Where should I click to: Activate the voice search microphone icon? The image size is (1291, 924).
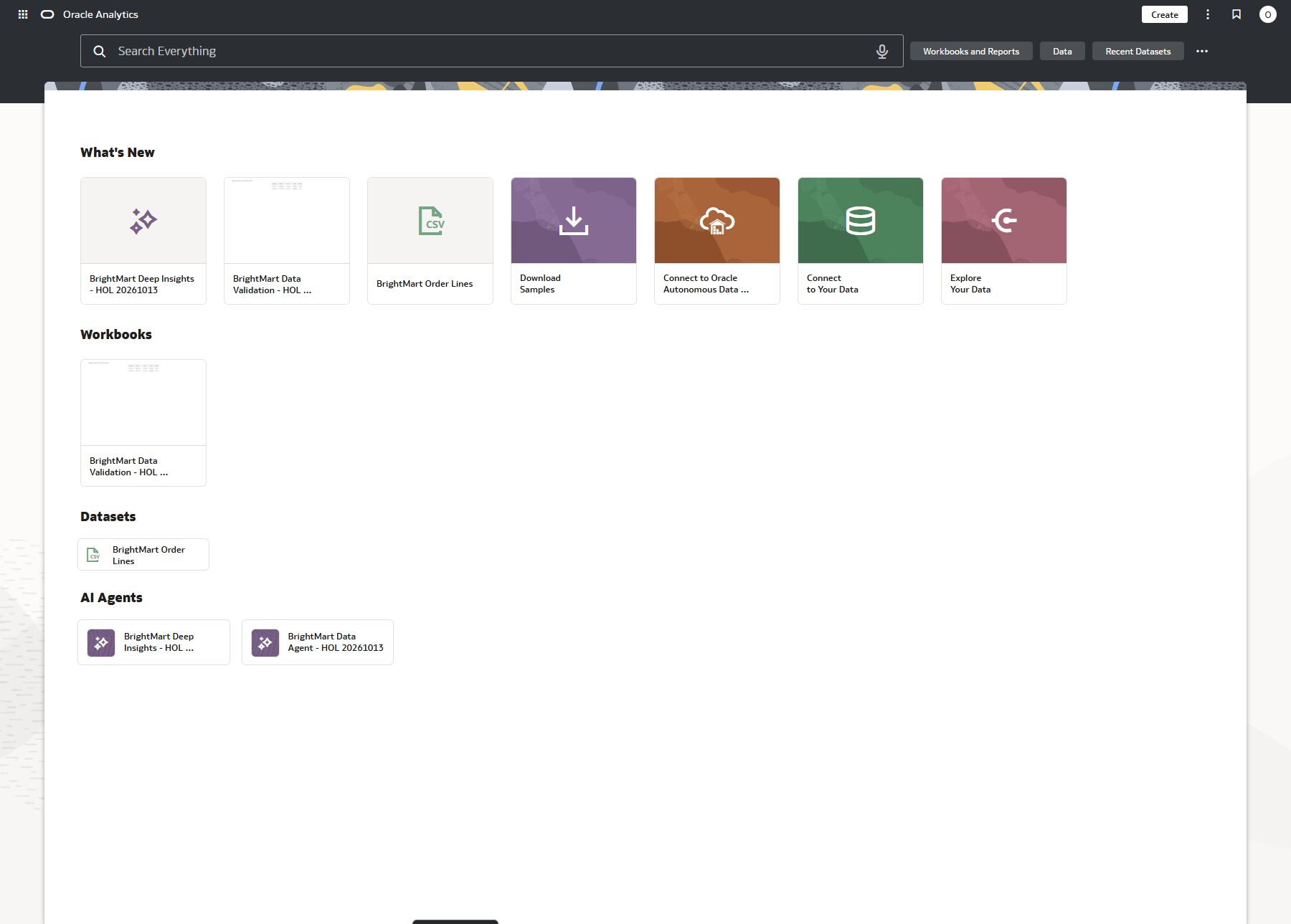[882, 52]
